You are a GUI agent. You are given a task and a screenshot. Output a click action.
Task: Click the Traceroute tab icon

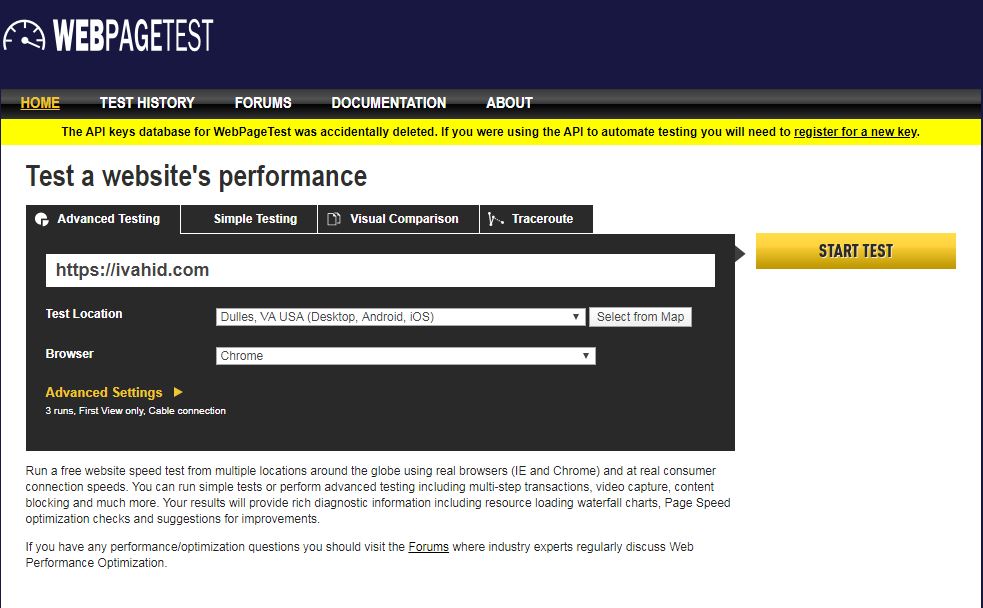(496, 219)
